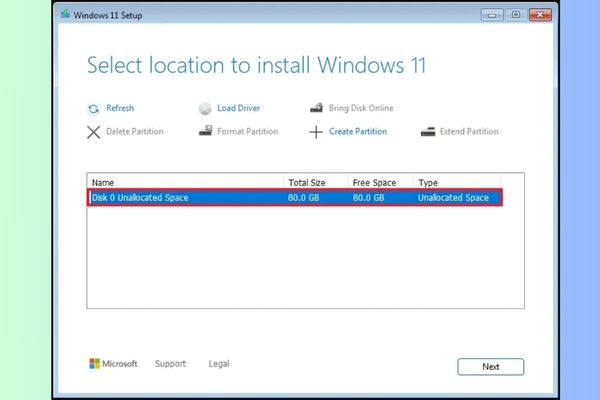The image size is (600, 400).
Task: Click the Load Driver disc icon
Action: click(x=205, y=109)
